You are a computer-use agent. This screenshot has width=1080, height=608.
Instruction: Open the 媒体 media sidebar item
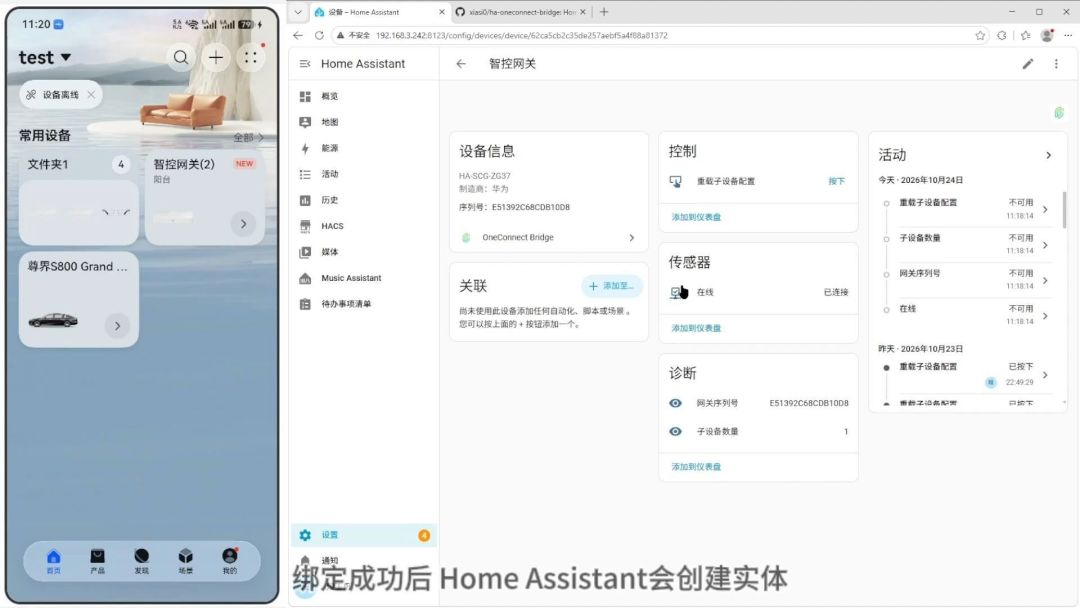pyautogui.click(x=363, y=252)
